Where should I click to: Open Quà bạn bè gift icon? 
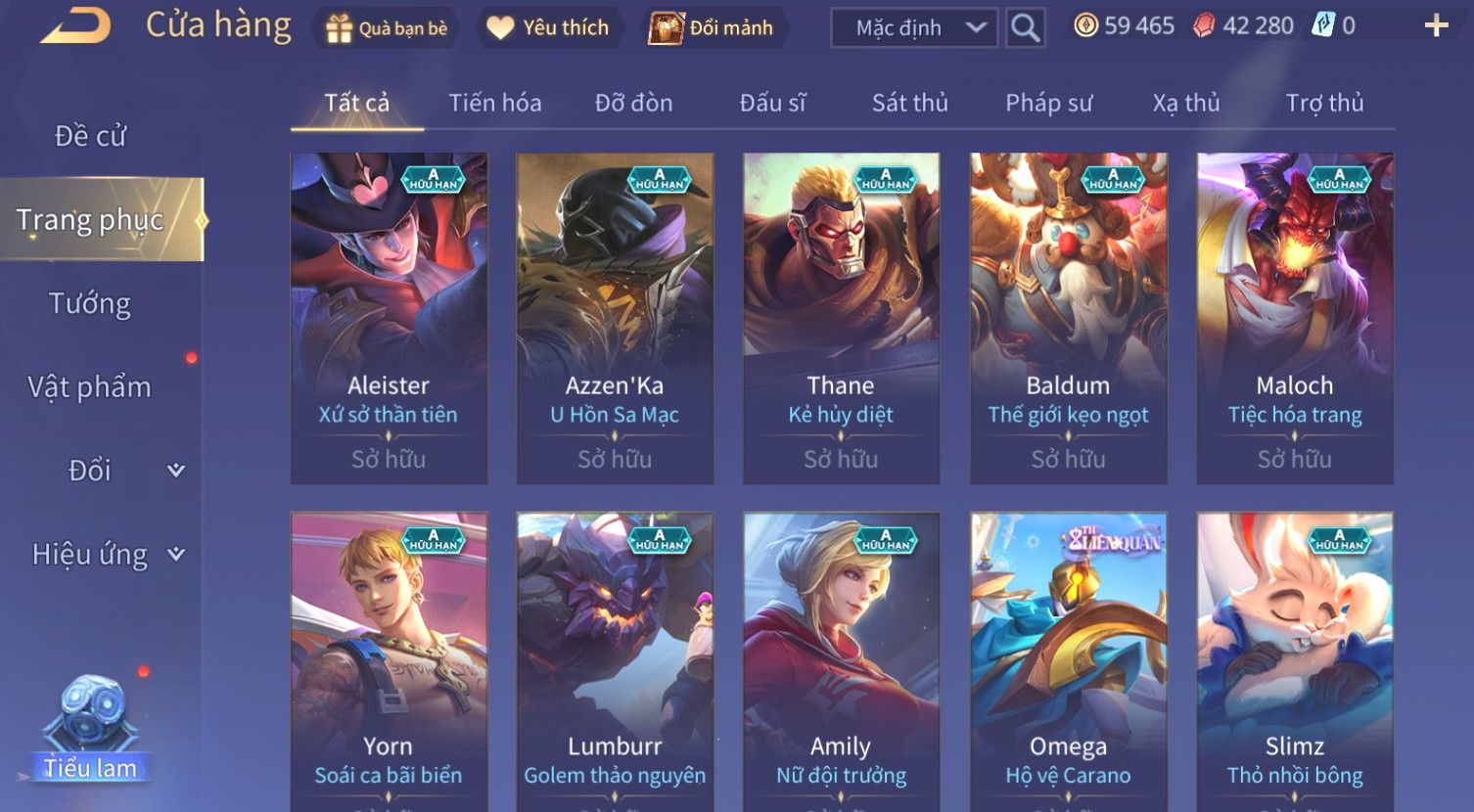click(x=339, y=29)
